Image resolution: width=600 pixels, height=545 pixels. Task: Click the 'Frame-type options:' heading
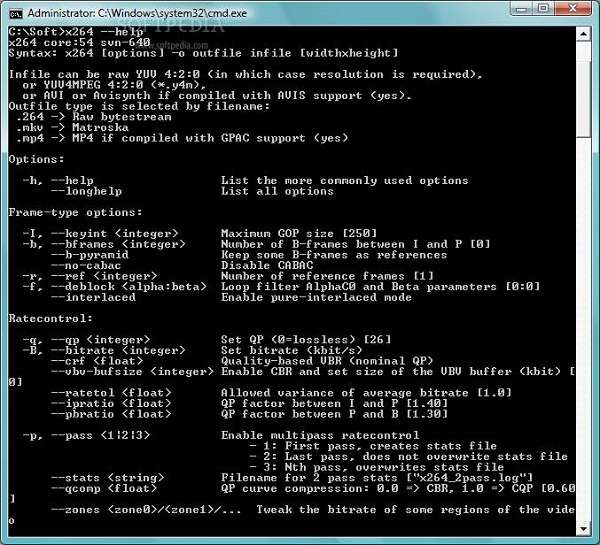tap(75, 212)
